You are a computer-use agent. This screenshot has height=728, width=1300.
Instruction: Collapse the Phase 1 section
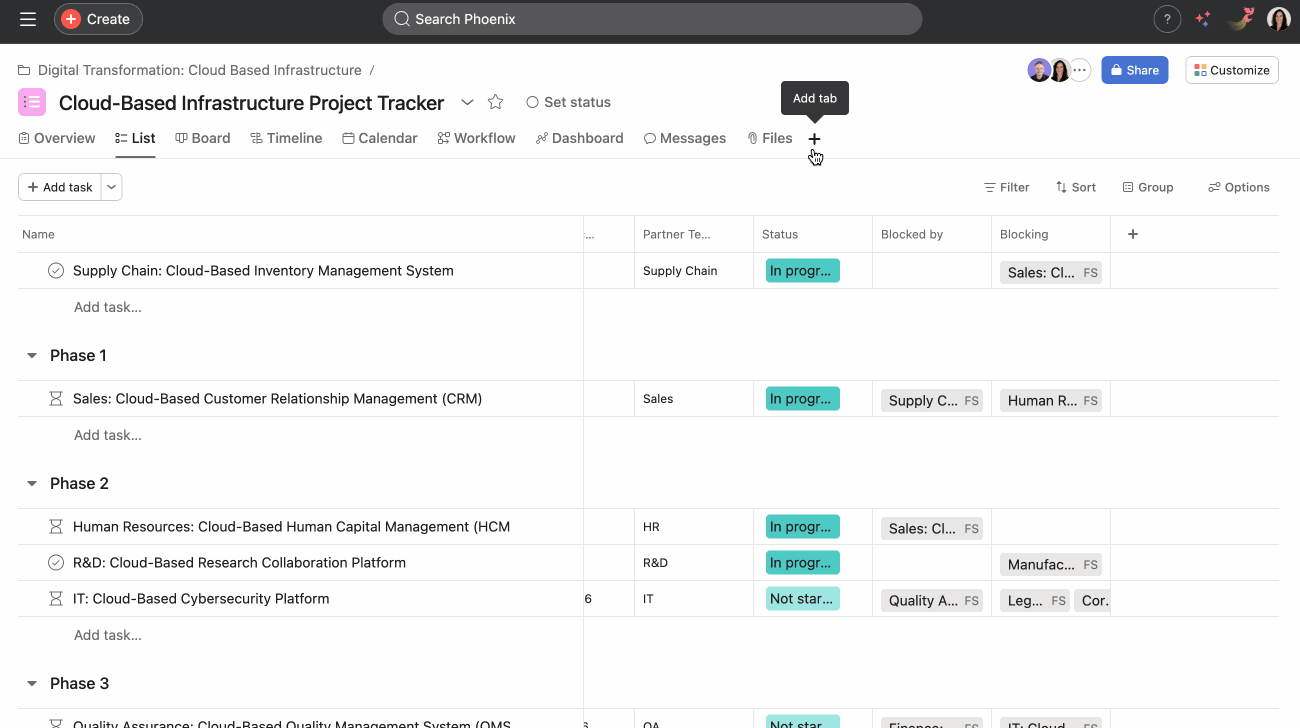tap(32, 356)
